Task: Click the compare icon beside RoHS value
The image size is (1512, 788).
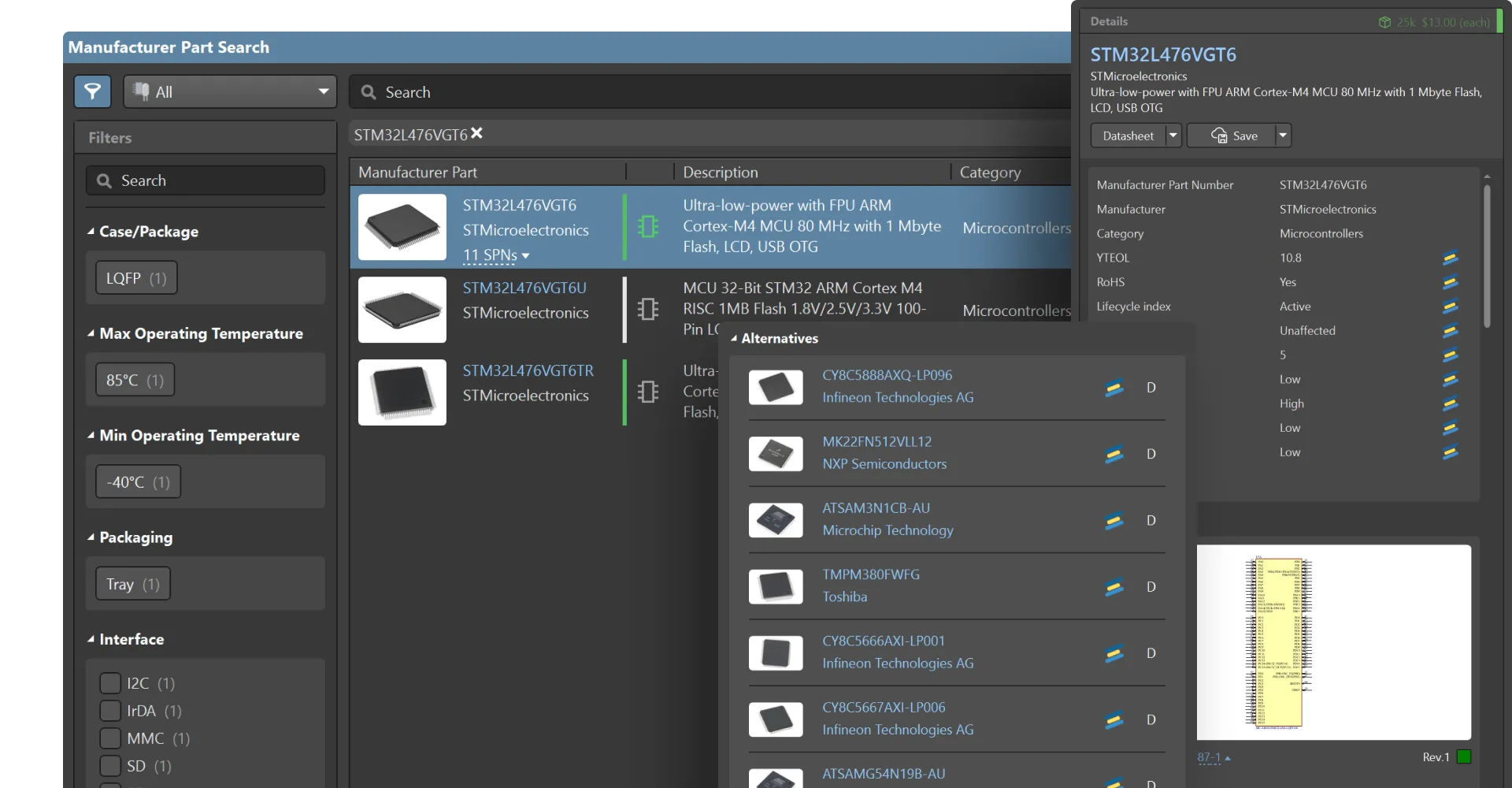Action: click(1450, 282)
